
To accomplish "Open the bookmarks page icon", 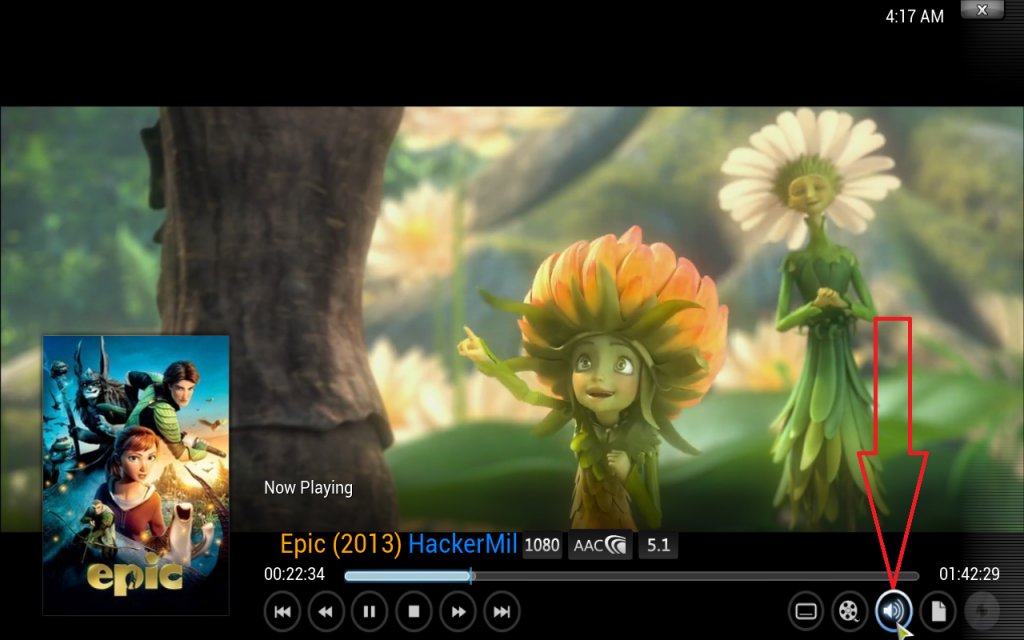I will tap(938, 612).
